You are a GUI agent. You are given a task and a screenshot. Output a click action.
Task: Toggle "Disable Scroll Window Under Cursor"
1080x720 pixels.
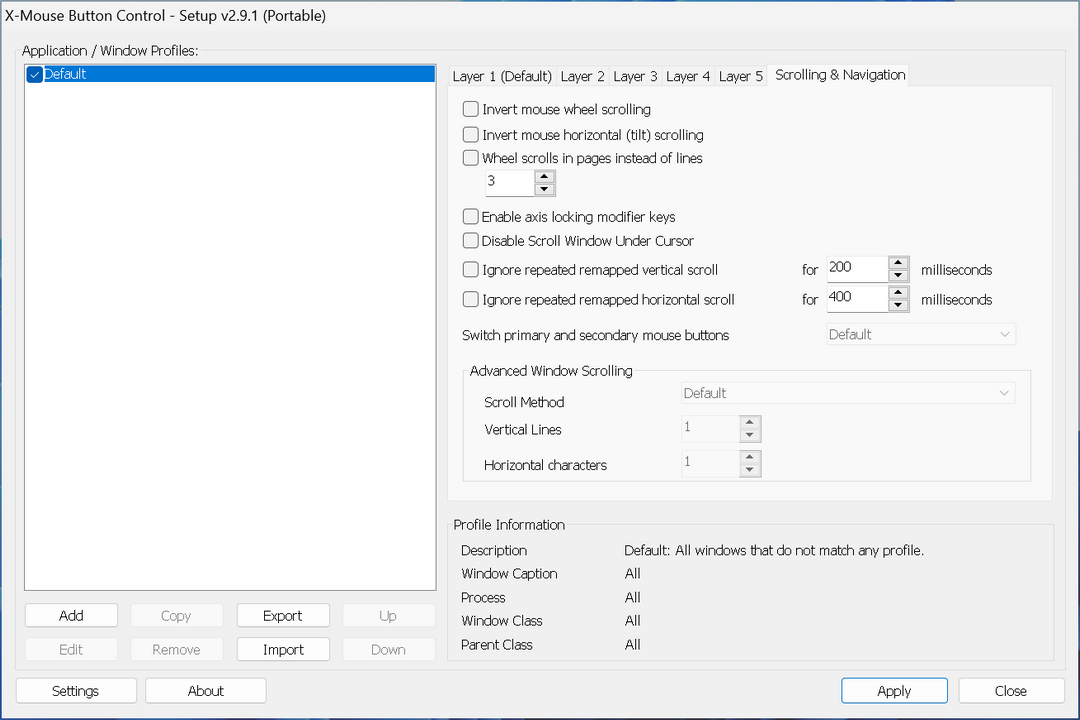(470, 240)
